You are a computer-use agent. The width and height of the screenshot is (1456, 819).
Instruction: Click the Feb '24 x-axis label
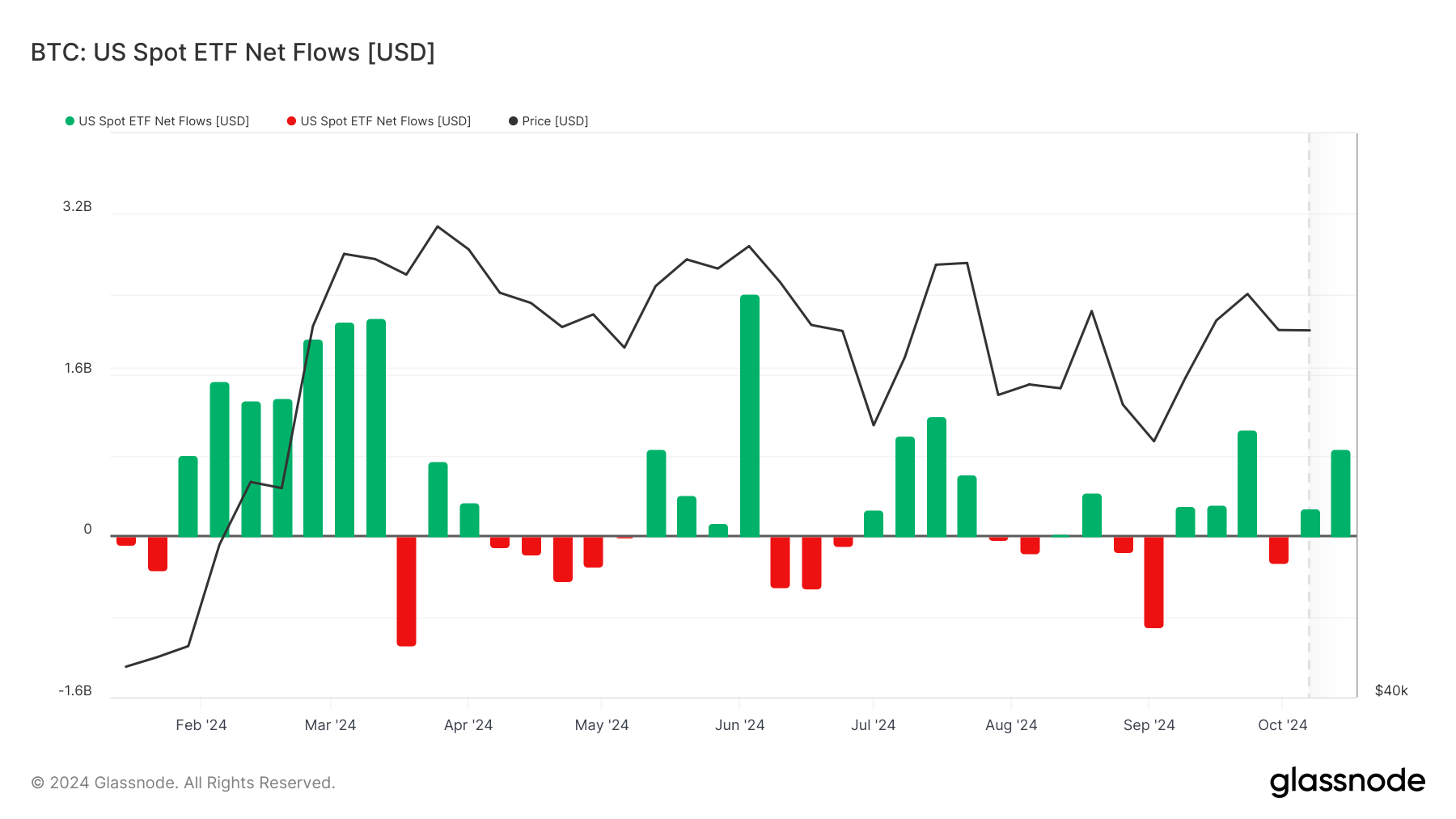(x=201, y=725)
